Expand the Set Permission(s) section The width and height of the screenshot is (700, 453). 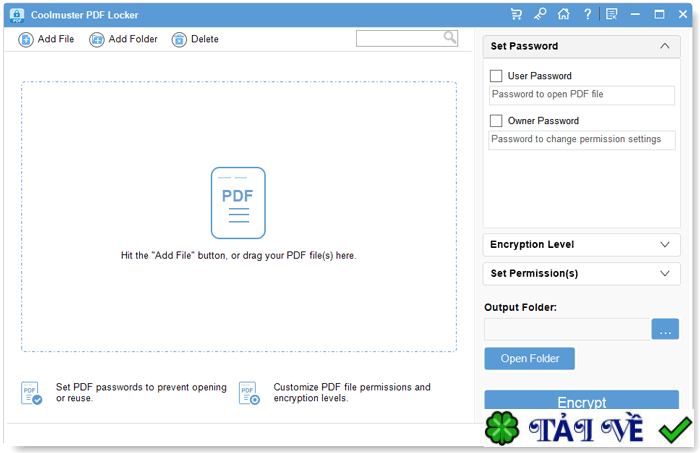tap(581, 274)
